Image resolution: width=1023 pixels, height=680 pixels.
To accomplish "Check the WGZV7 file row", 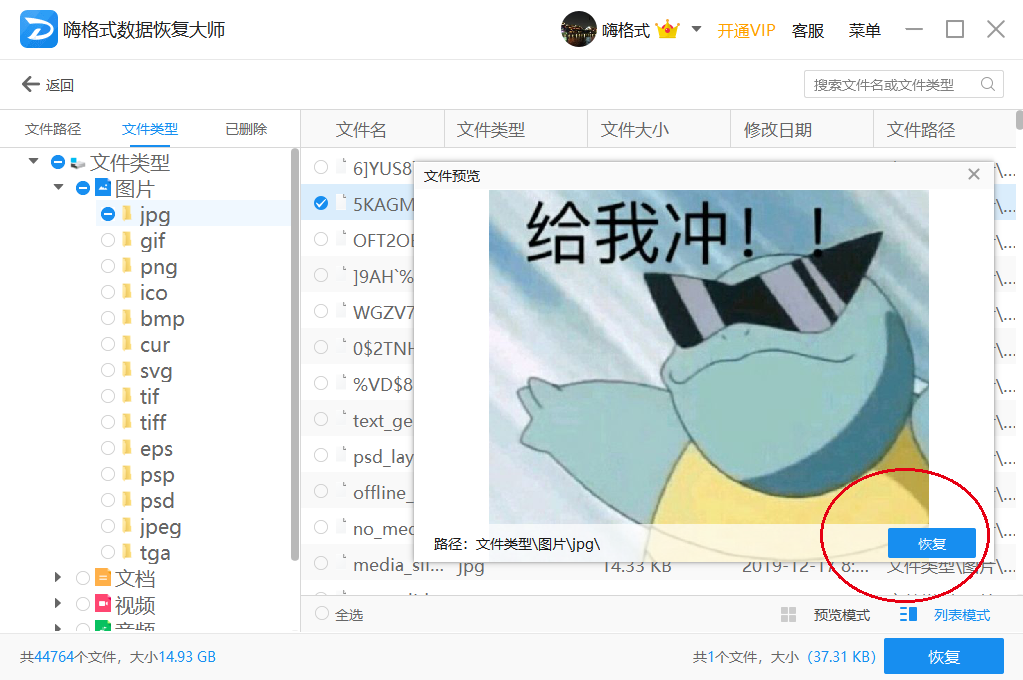I will (x=321, y=311).
